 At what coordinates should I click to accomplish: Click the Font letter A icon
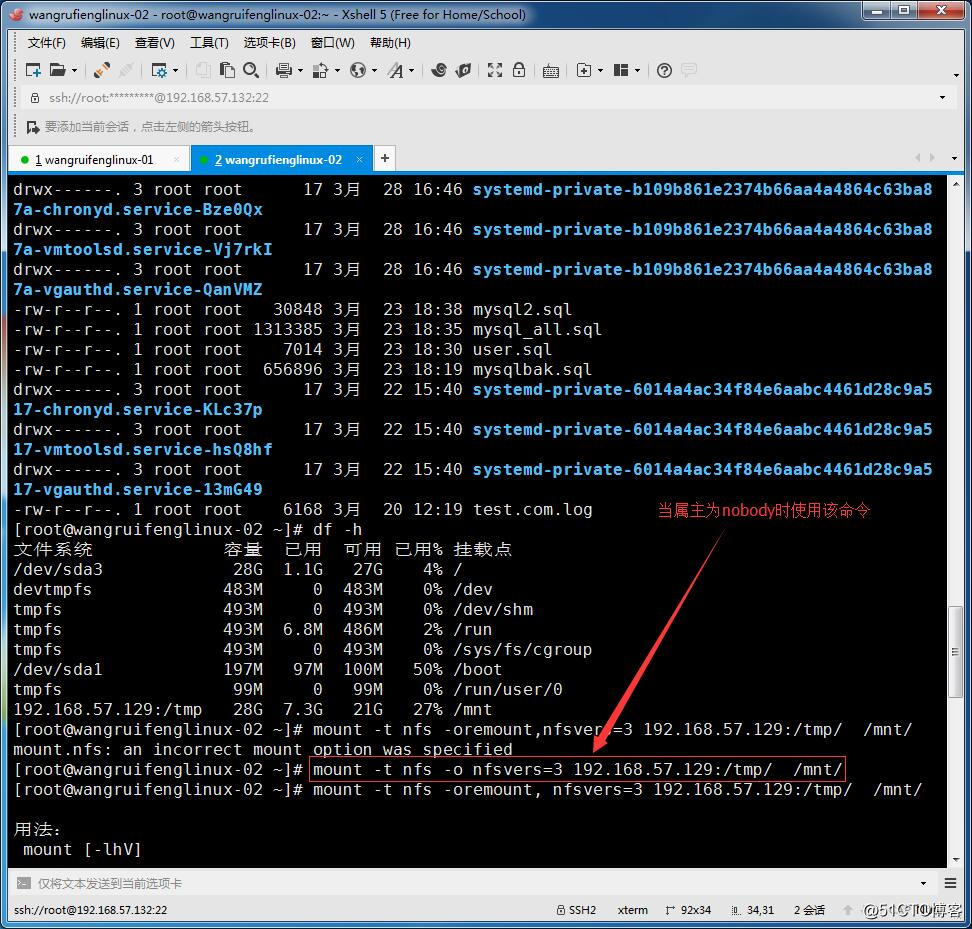tap(395, 70)
